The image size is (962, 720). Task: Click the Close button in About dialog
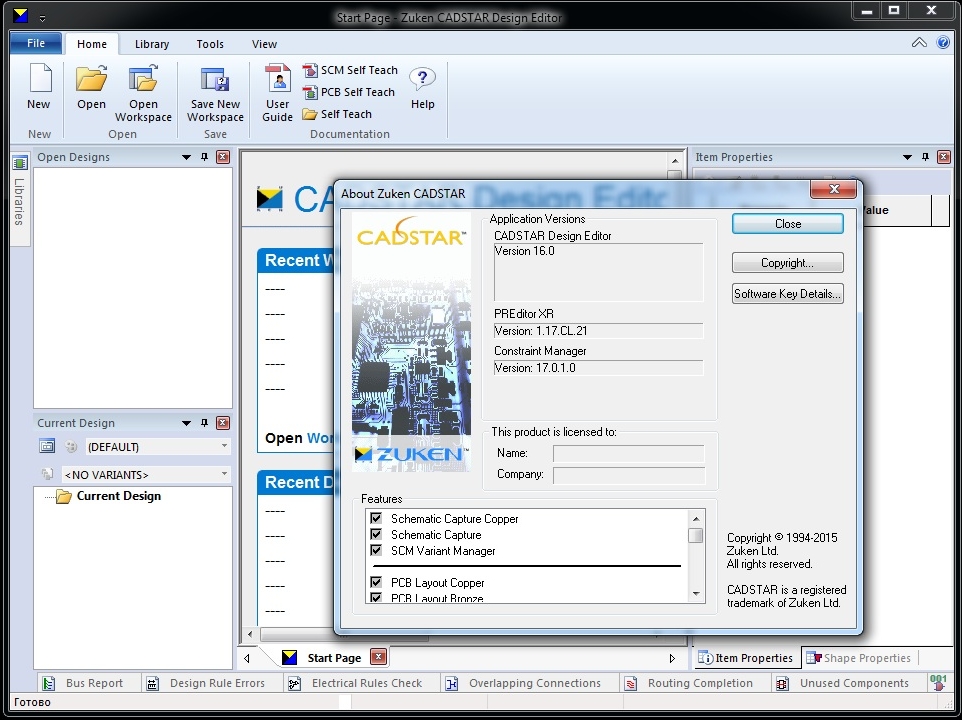tap(788, 224)
